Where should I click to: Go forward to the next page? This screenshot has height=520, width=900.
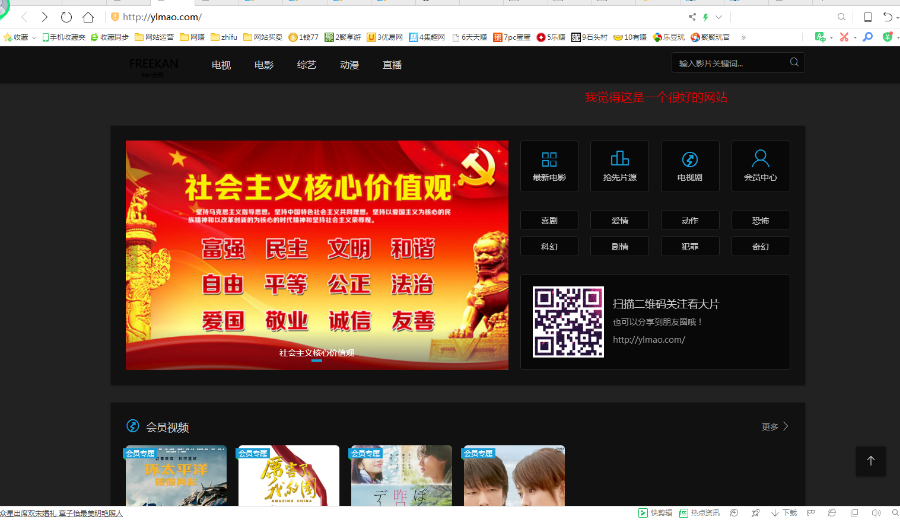(45, 17)
